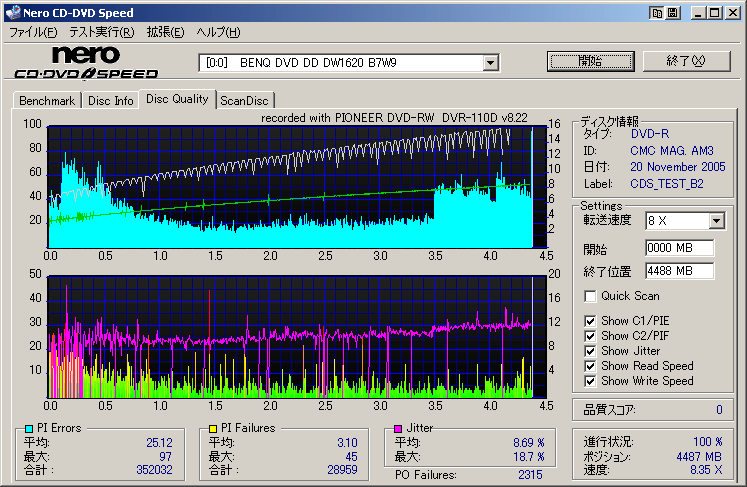The height and width of the screenshot is (487, 747).
Task: Expand the 8 X transfer speed dropdown
Action: pos(716,221)
